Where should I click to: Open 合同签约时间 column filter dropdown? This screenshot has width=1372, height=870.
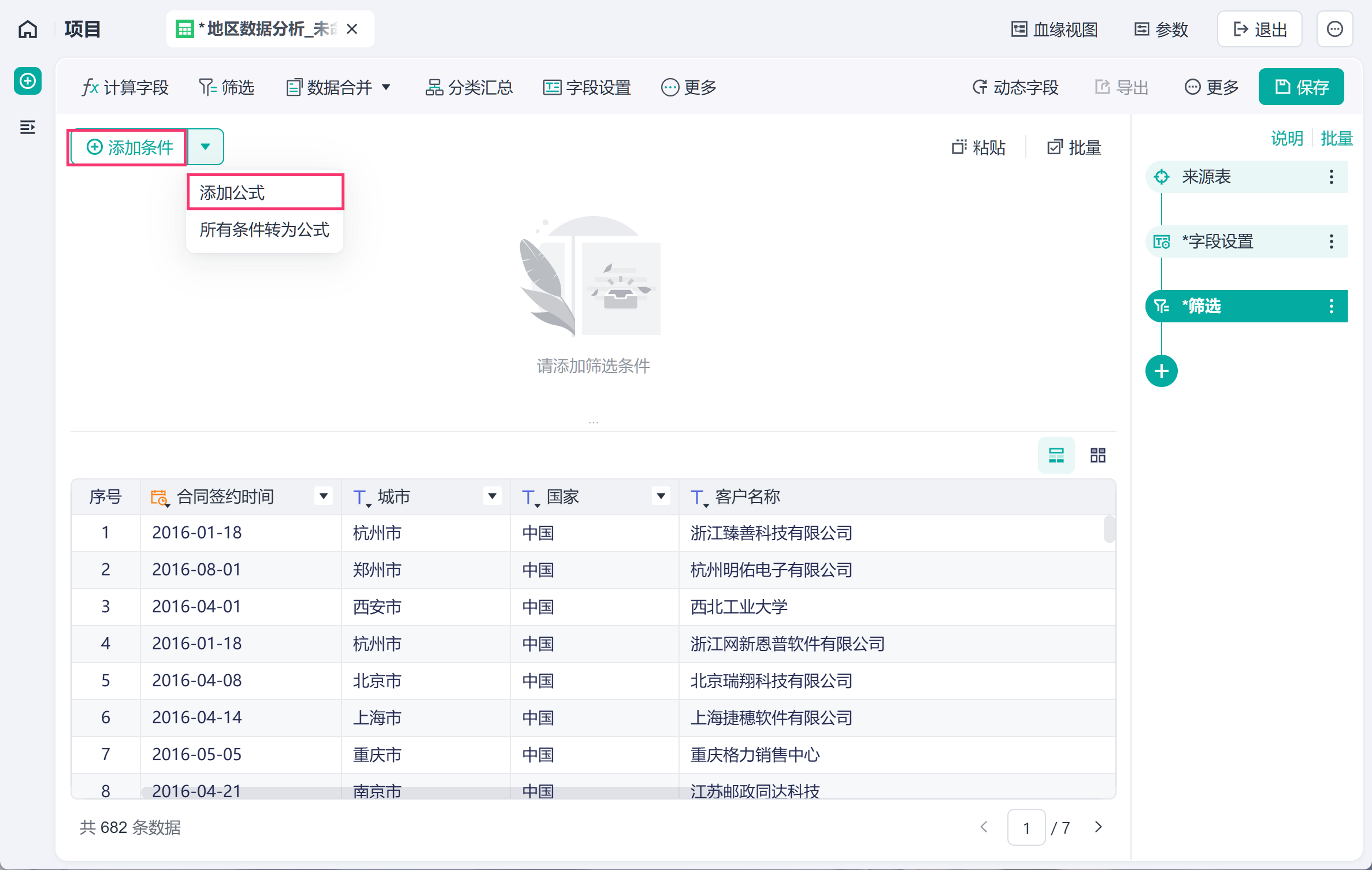324,496
